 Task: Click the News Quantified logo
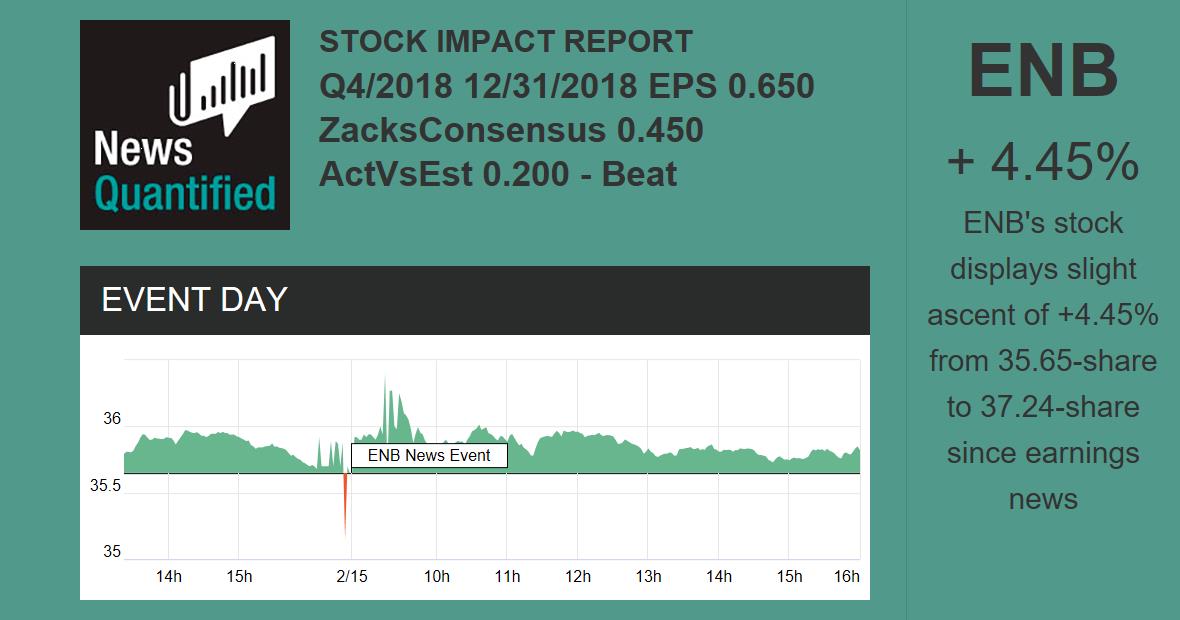tap(185, 125)
